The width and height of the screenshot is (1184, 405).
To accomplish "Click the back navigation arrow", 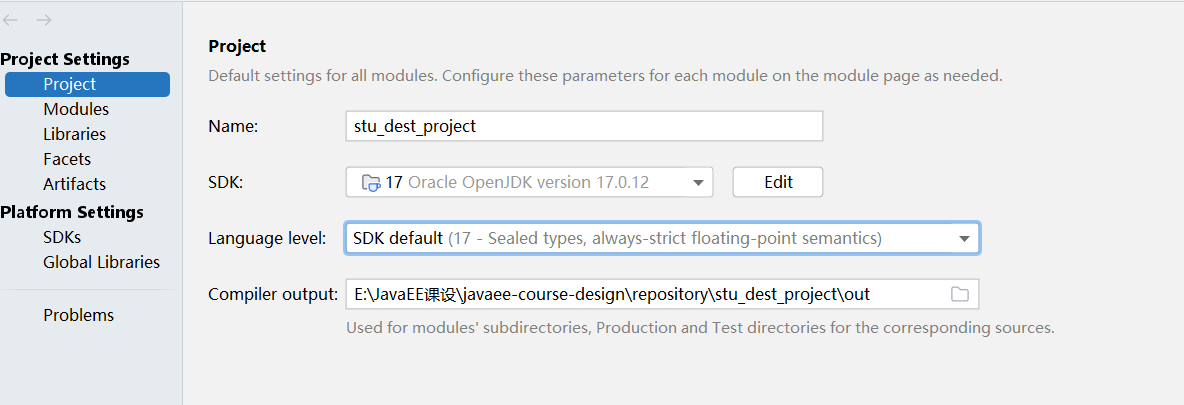I will pyautogui.click(x=10, y=20).
